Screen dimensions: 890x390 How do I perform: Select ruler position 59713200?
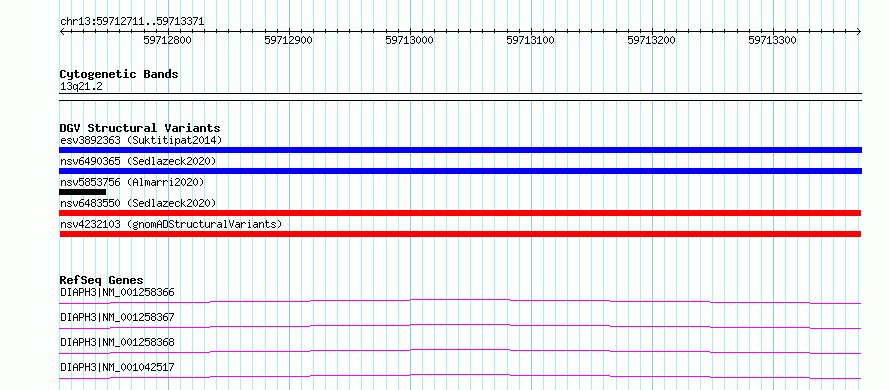click(x=652, y=40)
